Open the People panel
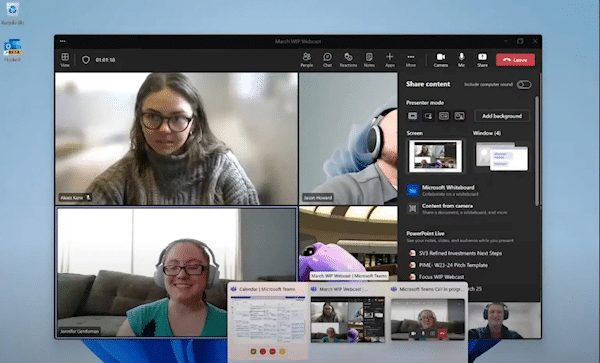The image size is (600, 363). (307, 60)
